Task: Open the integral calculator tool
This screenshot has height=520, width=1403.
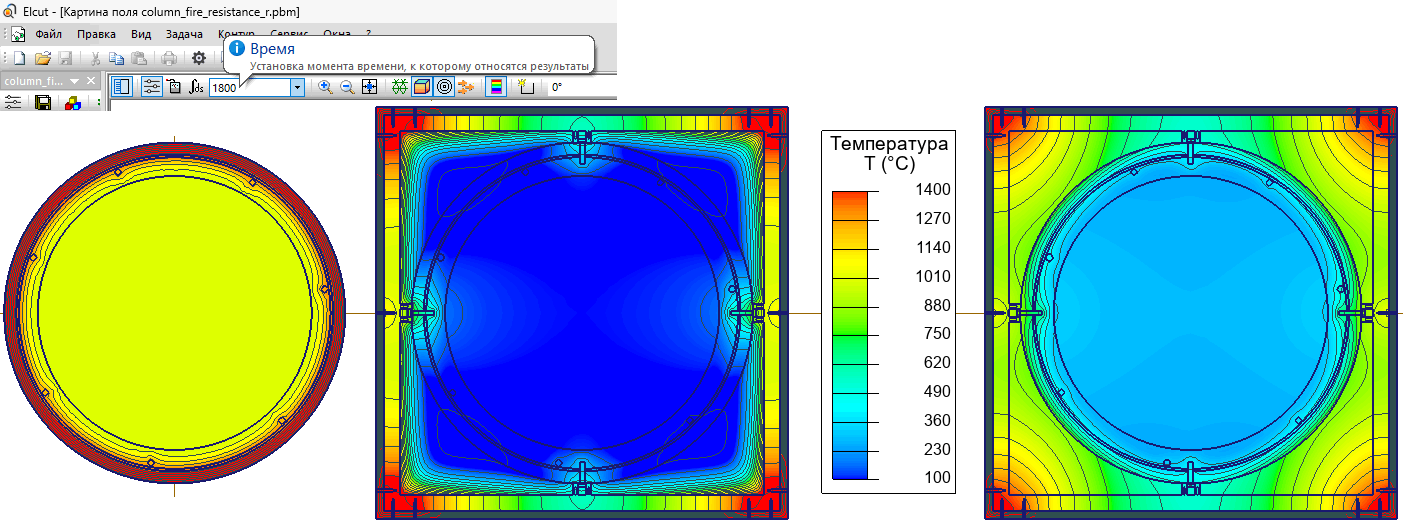Action: [x=196, y=87]
